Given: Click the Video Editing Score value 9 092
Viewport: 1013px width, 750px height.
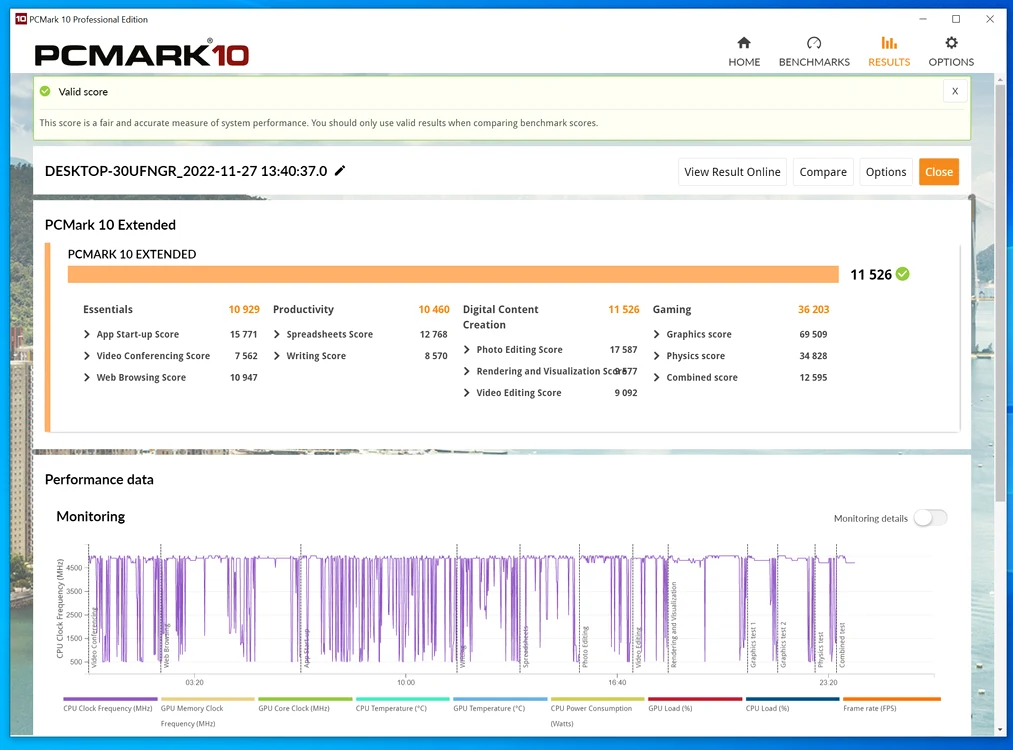Looking at the screenshot, I should [625, 393].
